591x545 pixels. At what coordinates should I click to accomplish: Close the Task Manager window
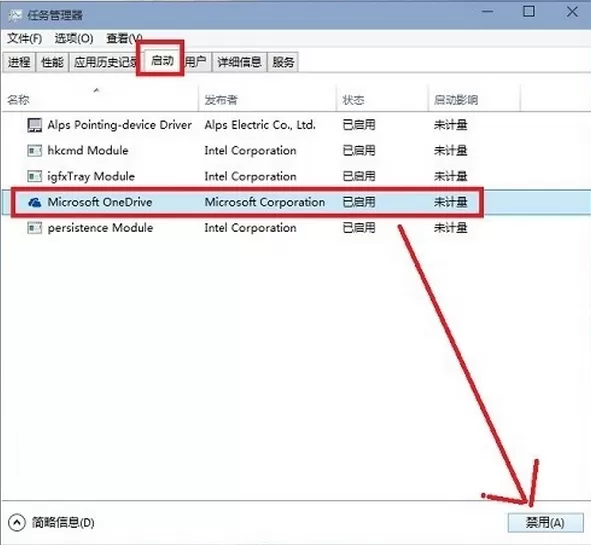pos(572,12)
